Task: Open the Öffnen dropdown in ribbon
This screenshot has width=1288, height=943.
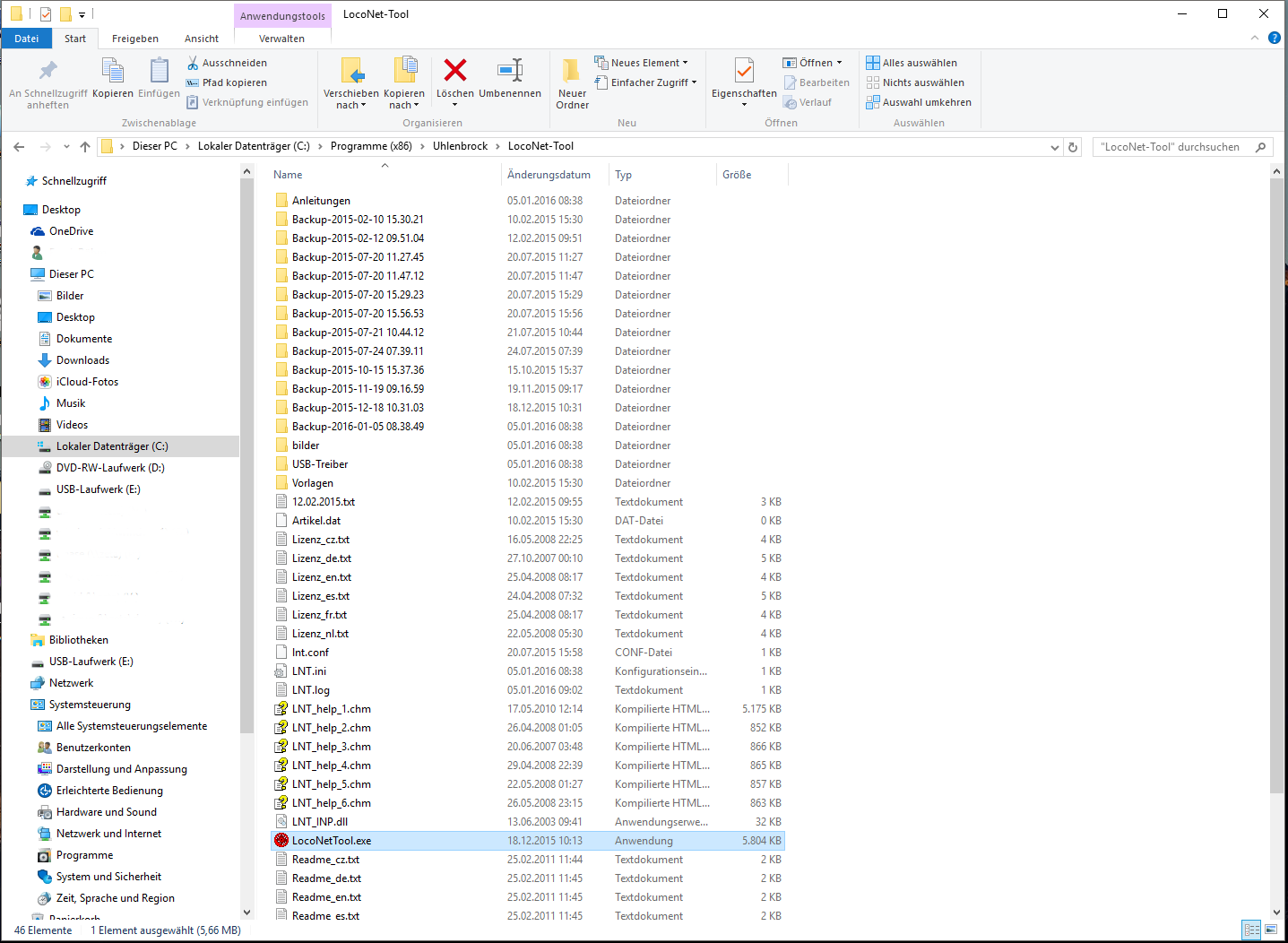Action: pos(813,63)
